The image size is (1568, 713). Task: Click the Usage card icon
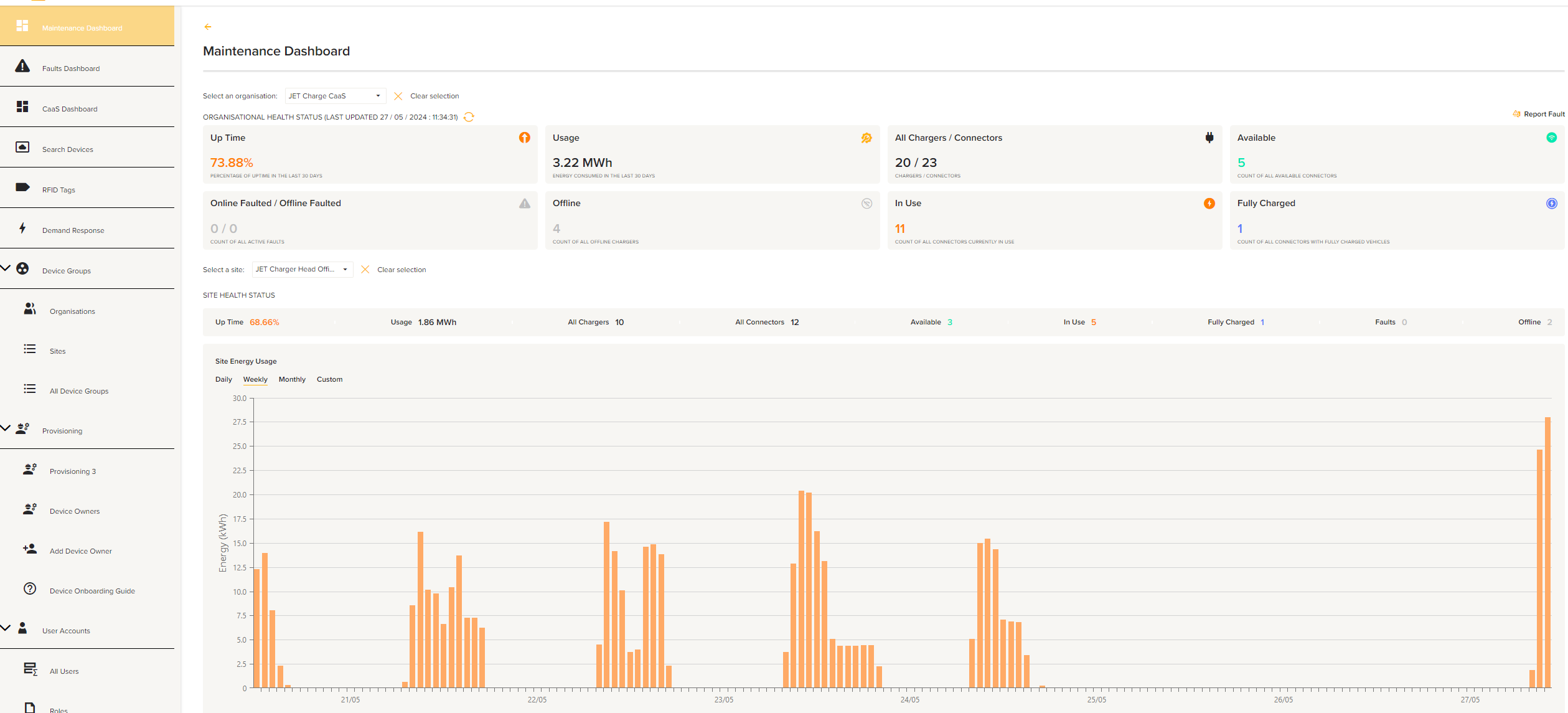tap(866, 138)
